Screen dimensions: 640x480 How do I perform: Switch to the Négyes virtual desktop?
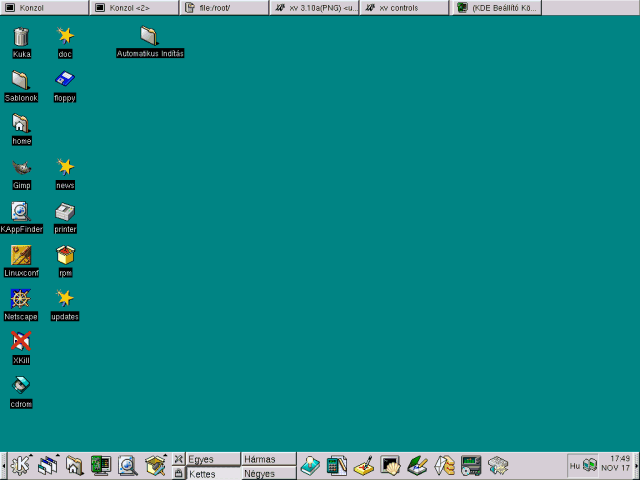click(x=269, y=473)
